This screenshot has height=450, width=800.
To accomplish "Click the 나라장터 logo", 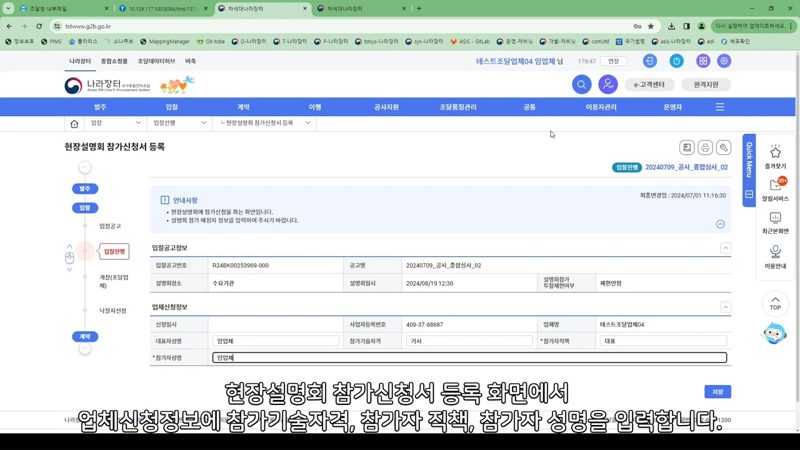I will pyautogui.click(x=107, y=85).
